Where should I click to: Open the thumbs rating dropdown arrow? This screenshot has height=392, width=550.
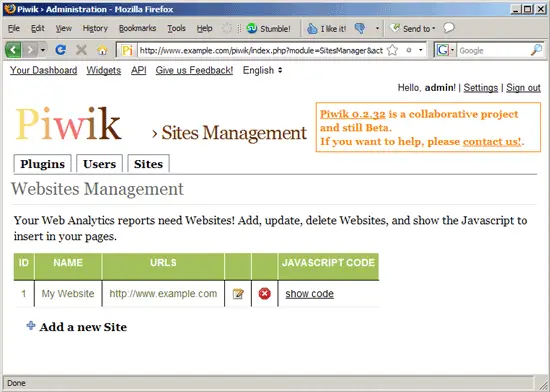tap(377, 28)
